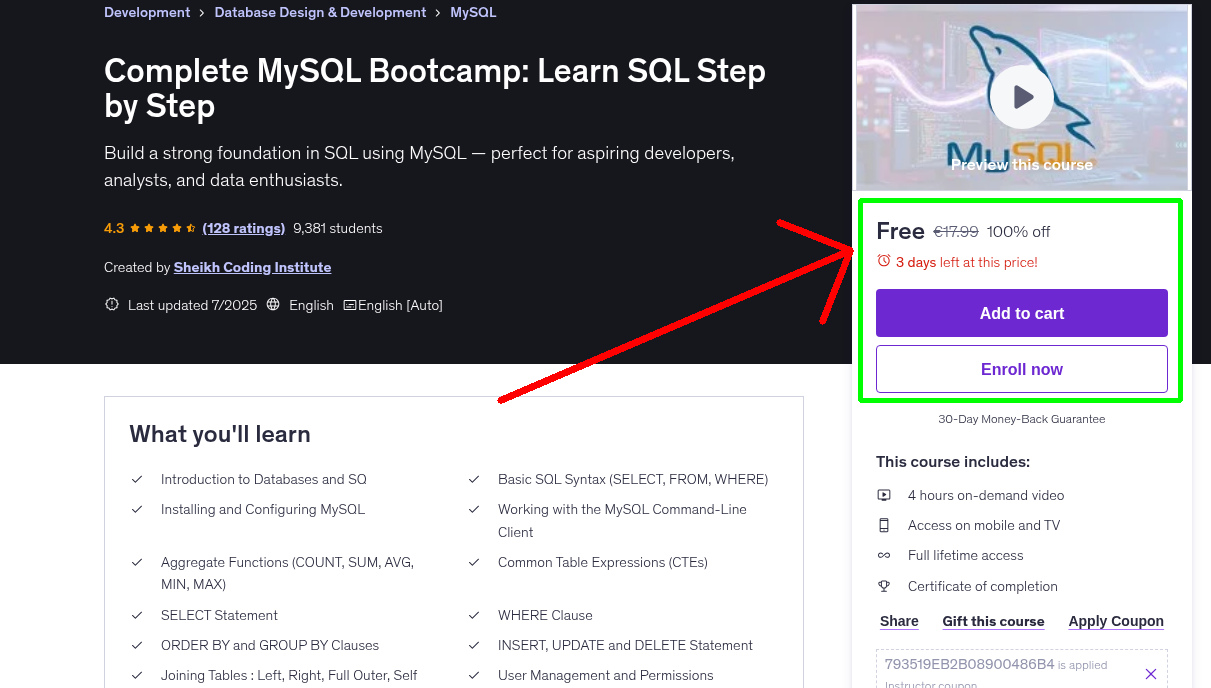Click the certificate of completion trophy icon
Image resolution: width=1211 pixels, height=688 pixels.
[x=885, y=586]
